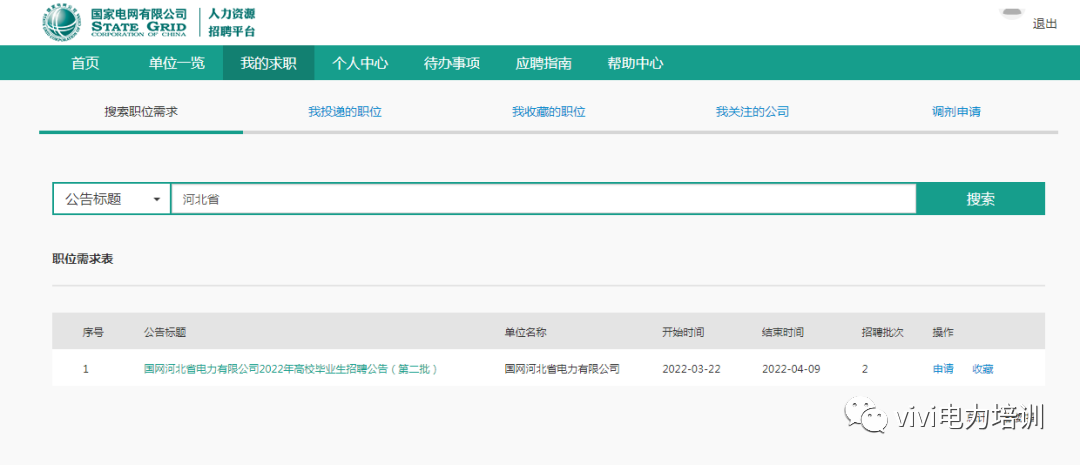The height and width of the screenshot is (465, 1080).
Task: Switch to 我收藏的职位 tab
Action: (x=549, y=112)
